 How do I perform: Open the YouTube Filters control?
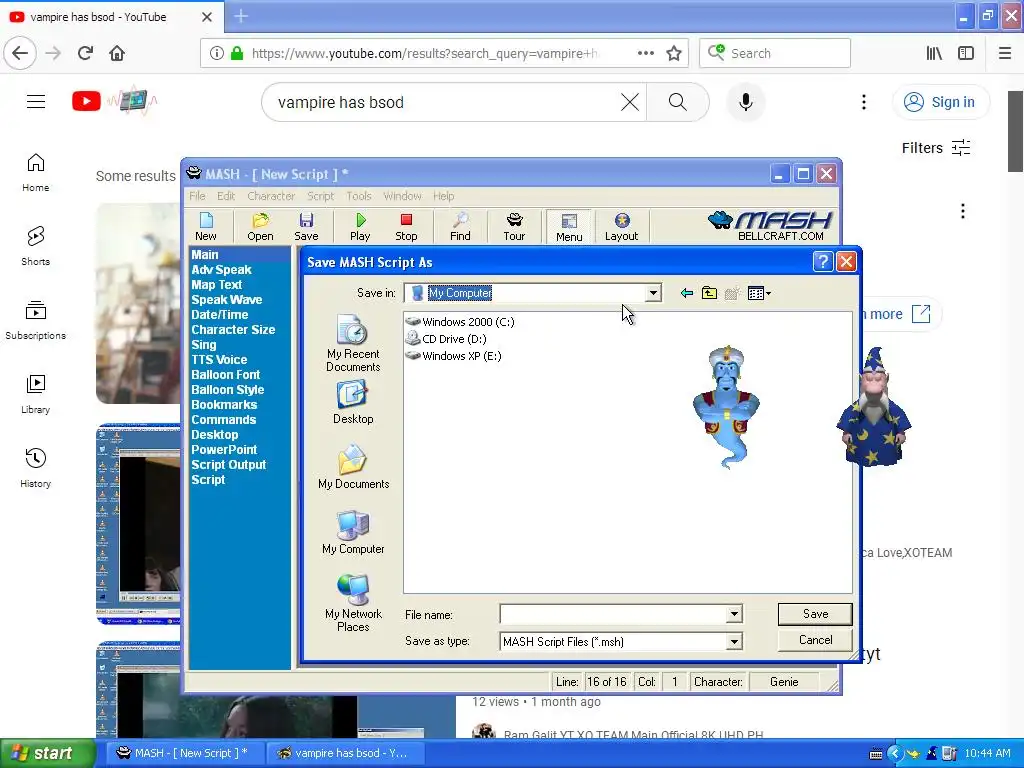point(936,148)
